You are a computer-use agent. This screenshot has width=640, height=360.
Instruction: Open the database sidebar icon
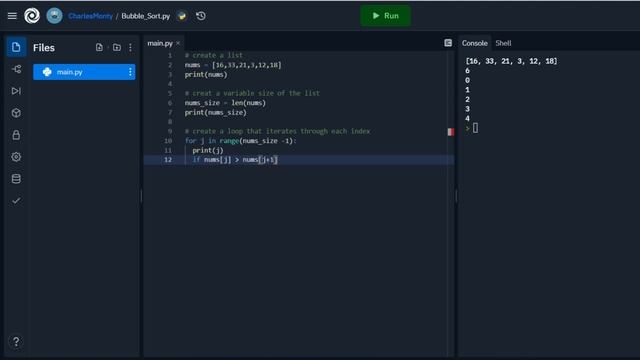pyautogui.click(x=16, y=179)
